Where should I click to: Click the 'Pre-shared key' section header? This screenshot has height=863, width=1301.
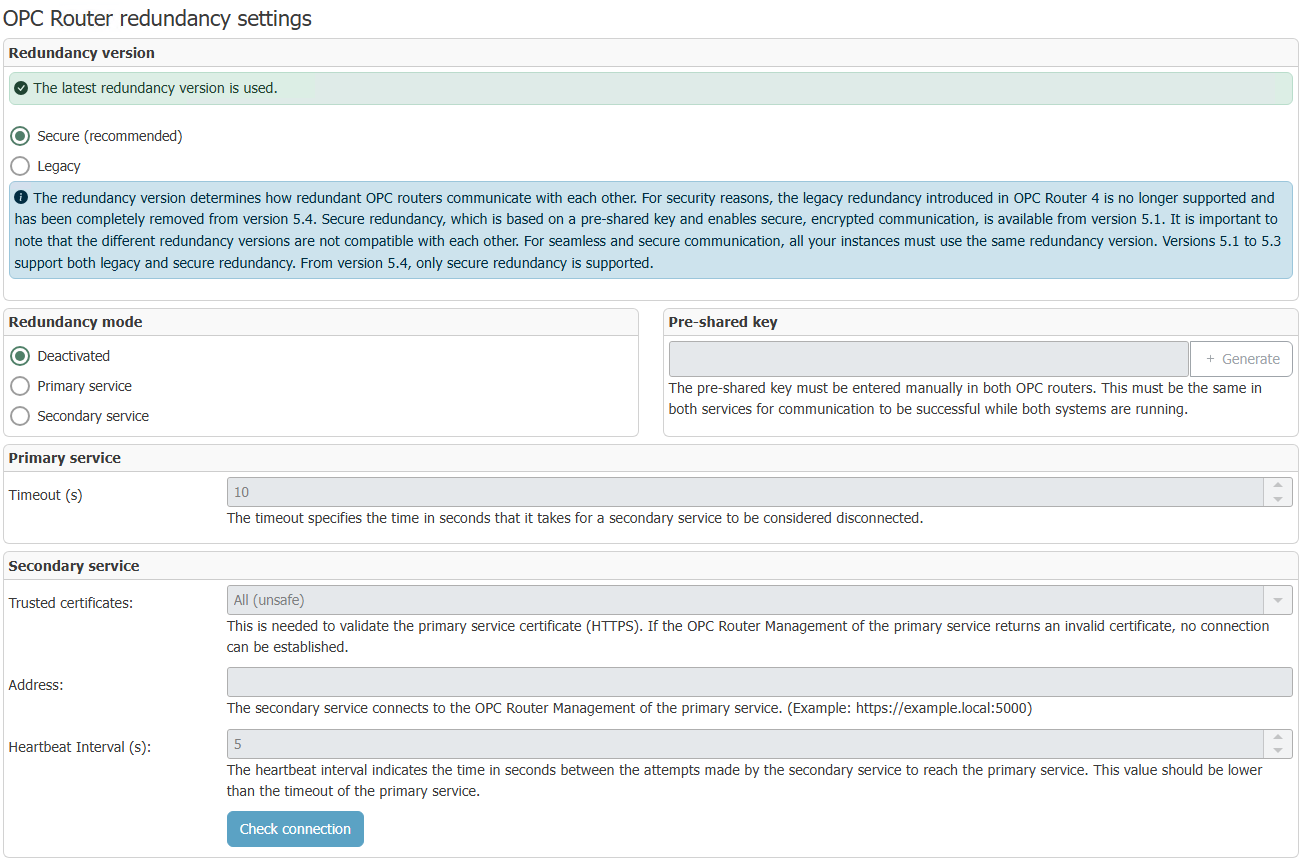click(x=723, y=322)
